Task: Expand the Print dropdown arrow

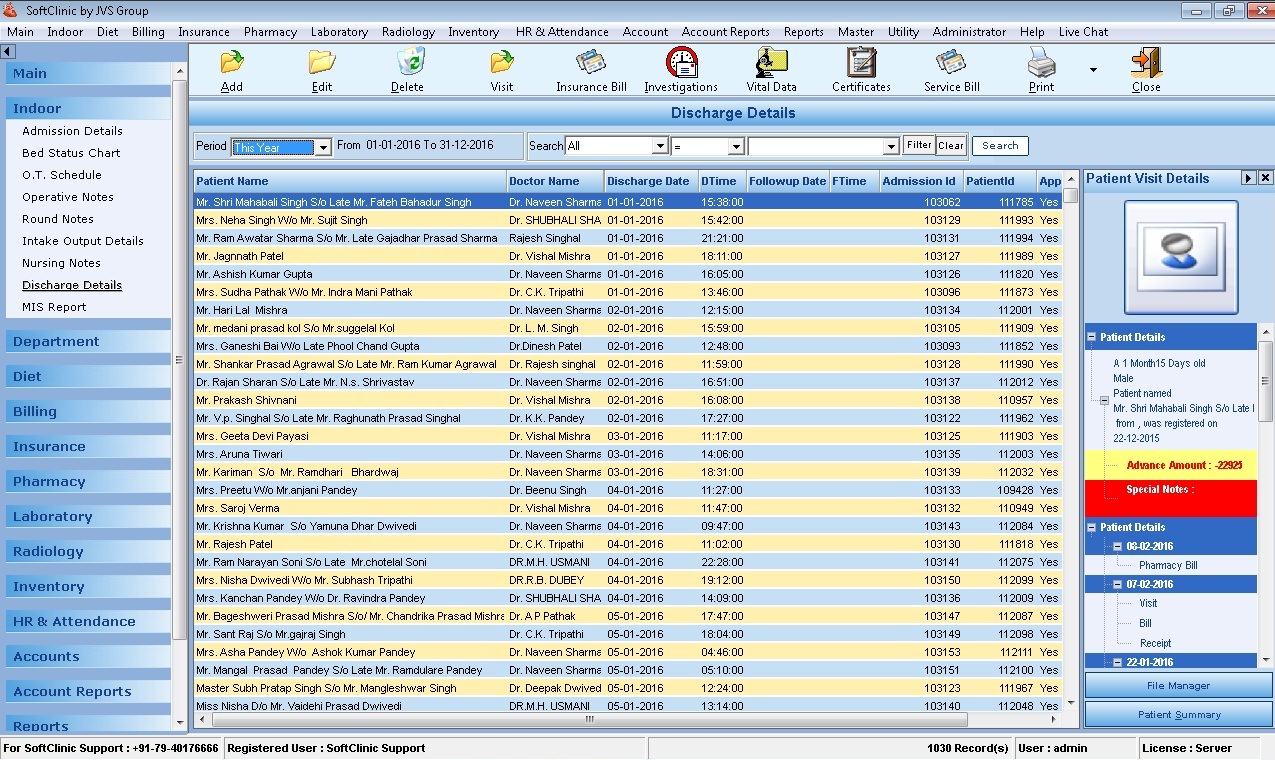Action: click(1092, 70)
